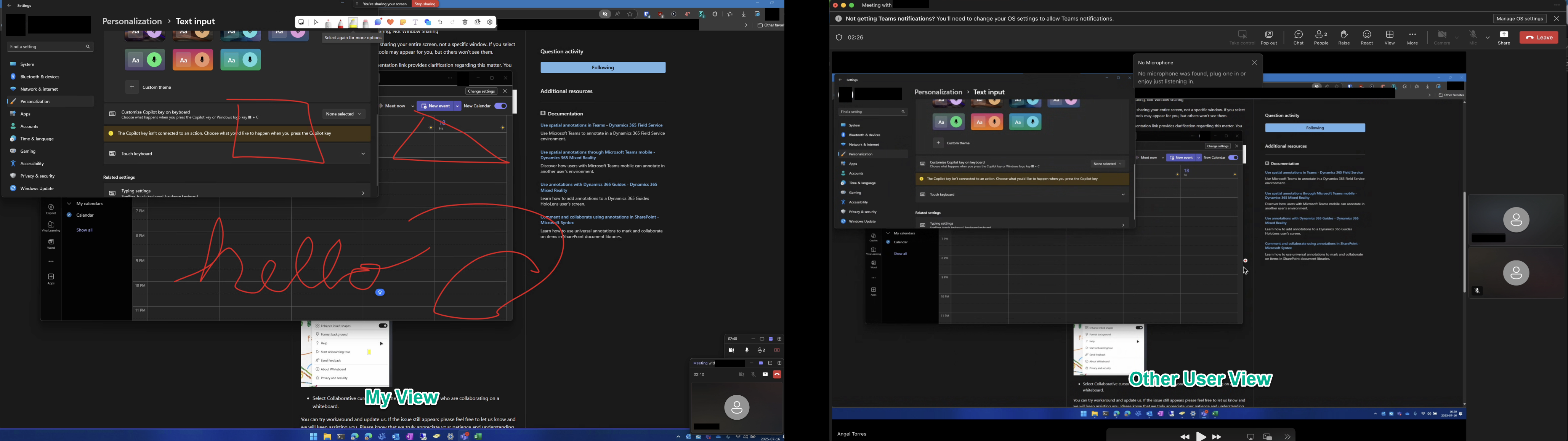1568x441 pixels.
Task: Toggle Enhance inked shapes in Whiteboard menu
Action: [x=383, y=326]
